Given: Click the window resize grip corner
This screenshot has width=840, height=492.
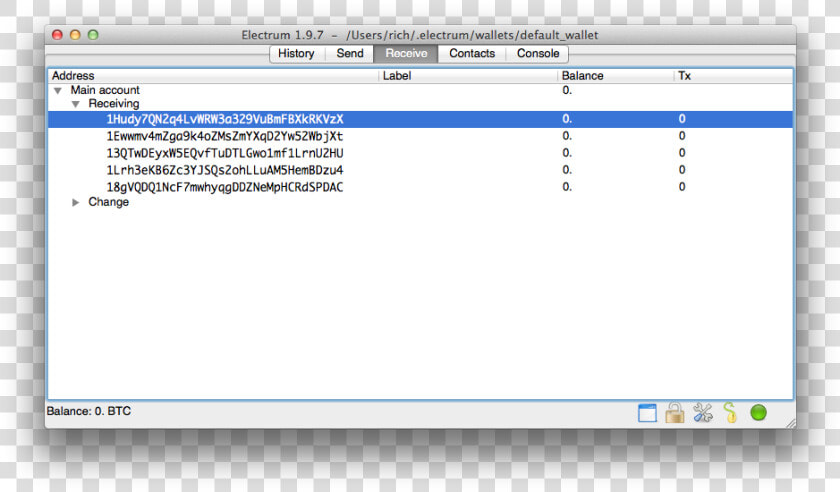Looking at the screenshot, I should 790,423.
